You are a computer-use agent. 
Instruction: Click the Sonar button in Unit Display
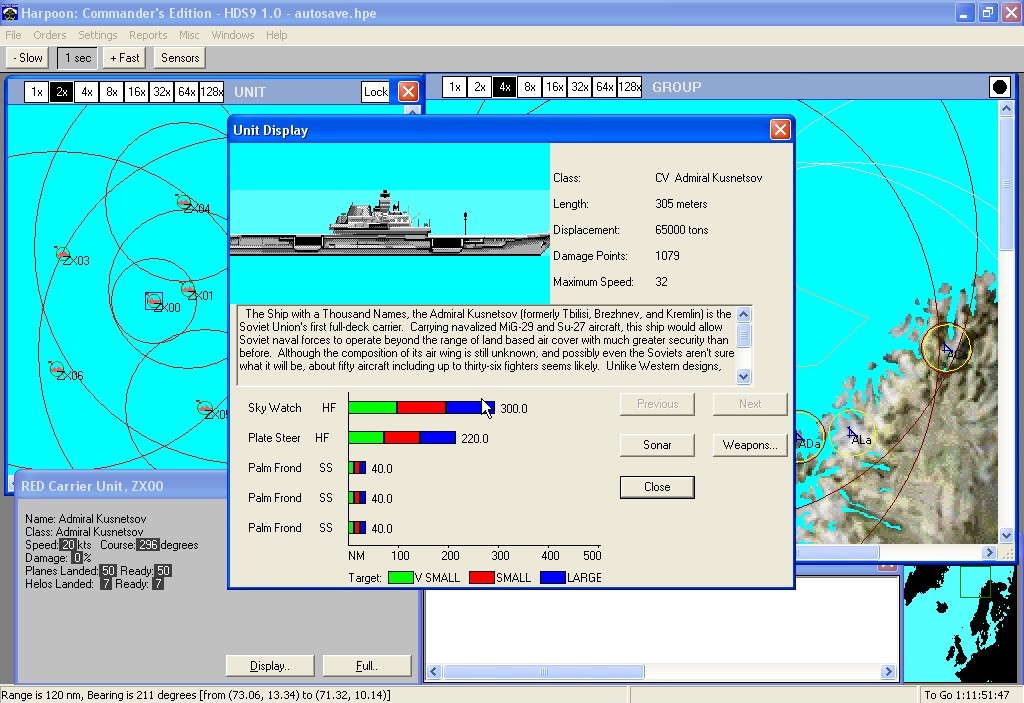657,445
